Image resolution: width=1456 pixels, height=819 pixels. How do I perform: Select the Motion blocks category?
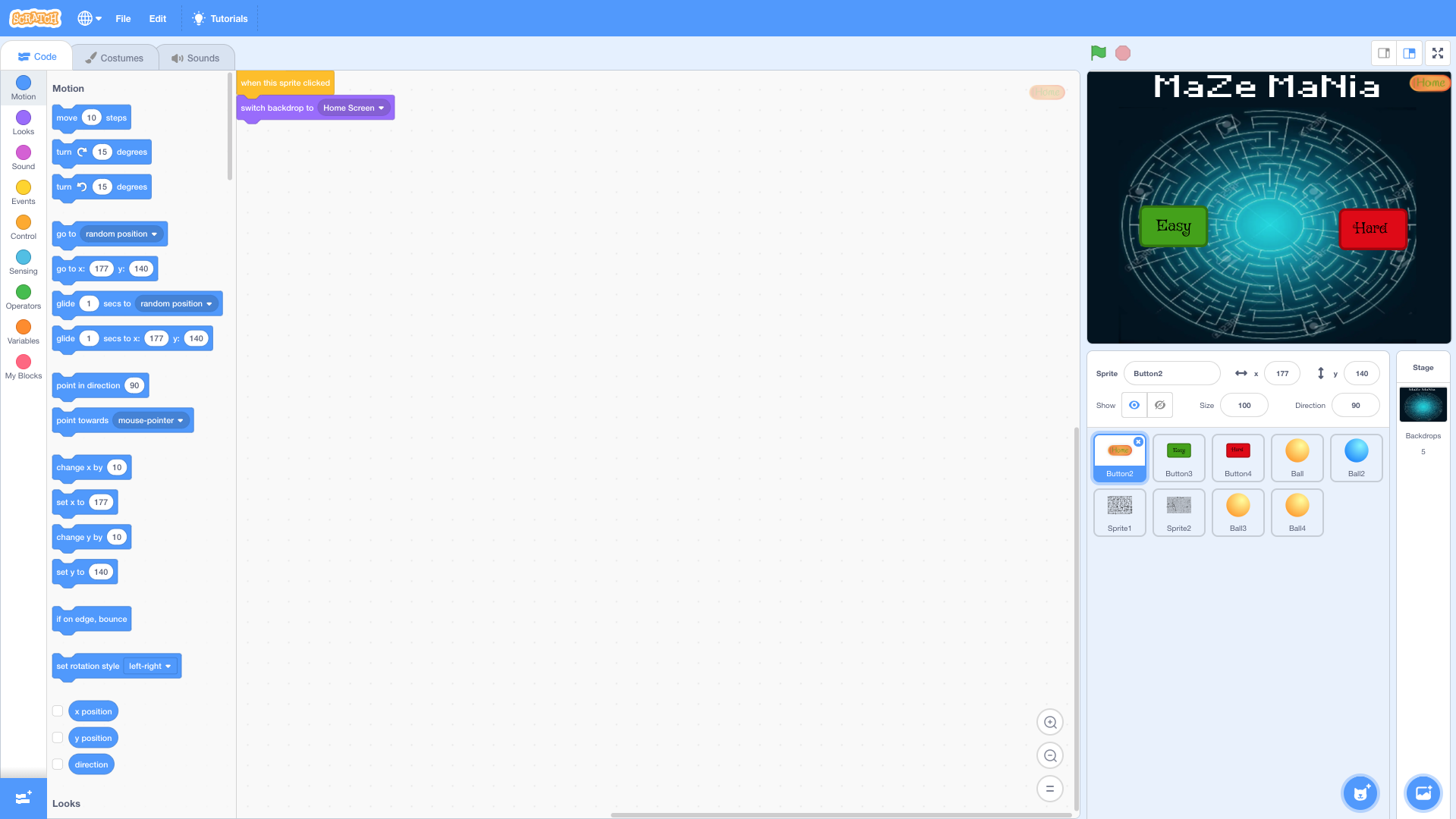coord(23,88)
